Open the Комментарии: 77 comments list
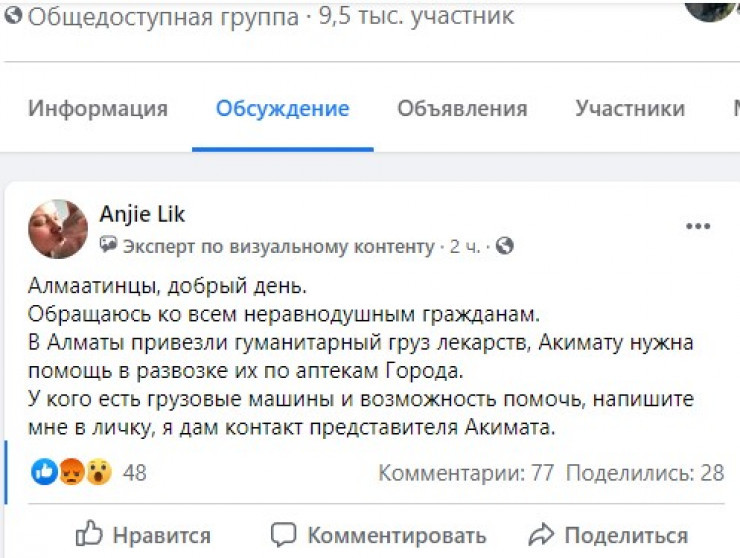The width and height of the screenshot is (740, 558). tap(466, 473)
